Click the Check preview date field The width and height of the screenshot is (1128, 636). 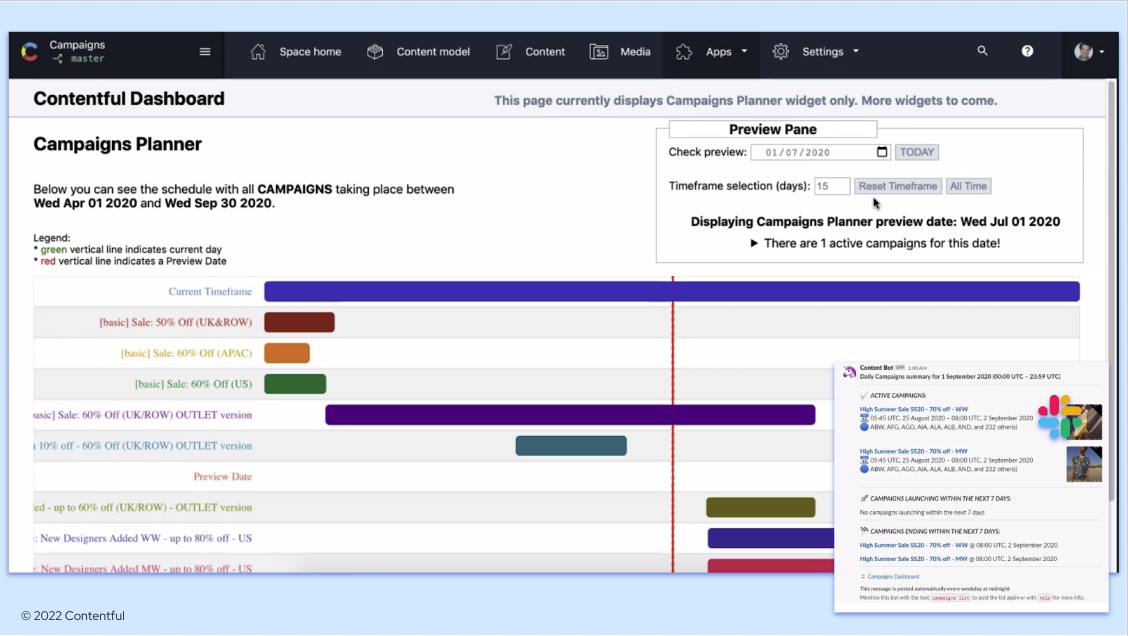pos(820,152)
